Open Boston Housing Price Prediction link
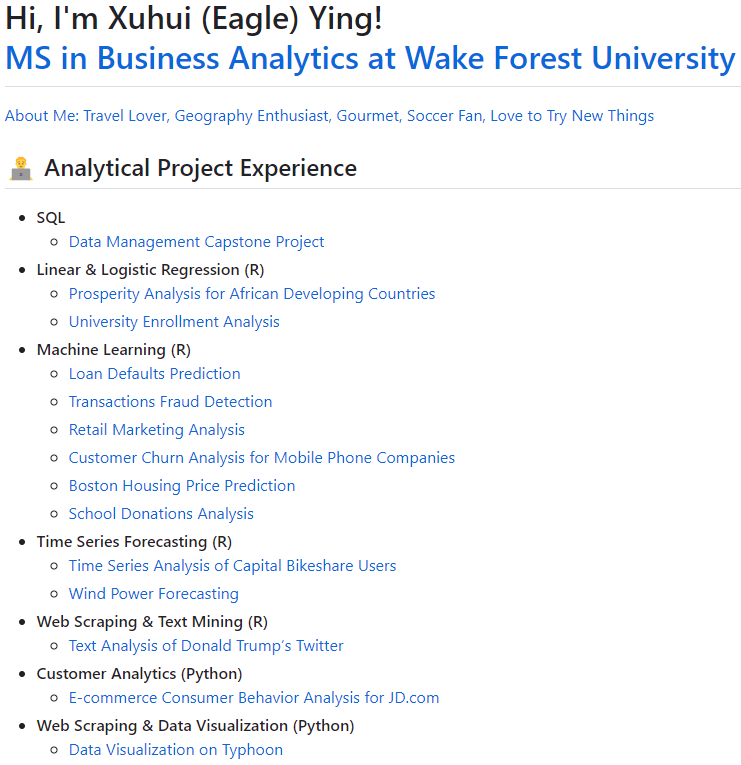This screenshot has width=741, height=765. pos(182,486)
